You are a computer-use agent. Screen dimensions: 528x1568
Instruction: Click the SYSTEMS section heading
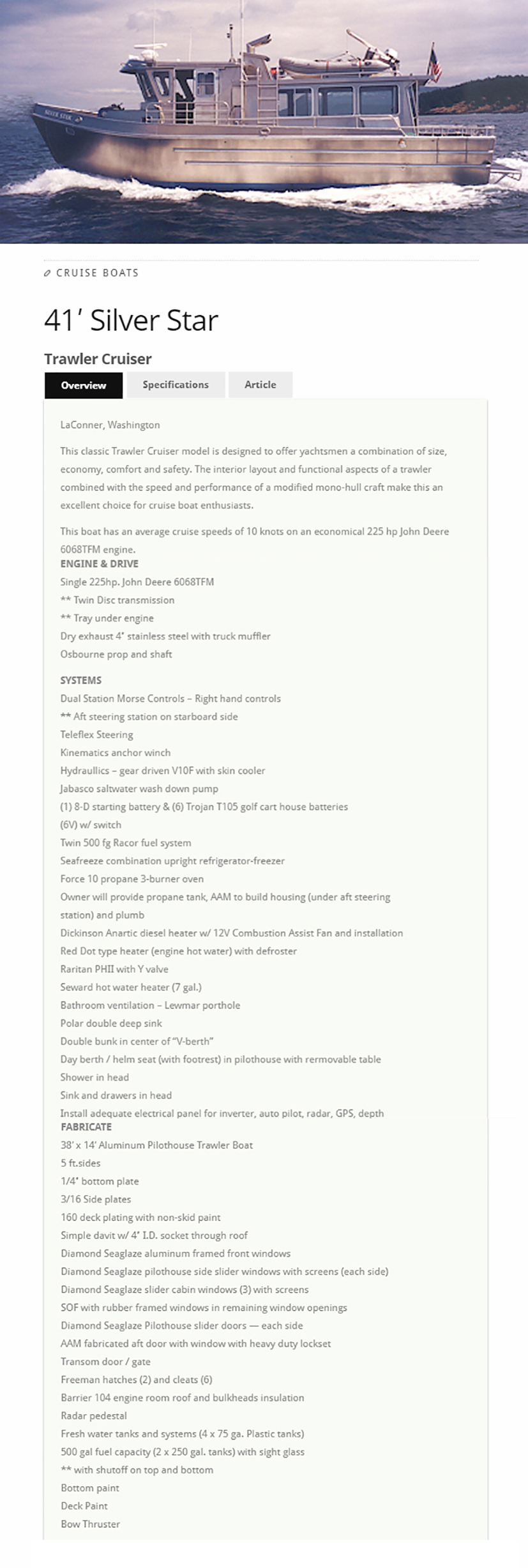pyautogui.click(x=80, y=680)
